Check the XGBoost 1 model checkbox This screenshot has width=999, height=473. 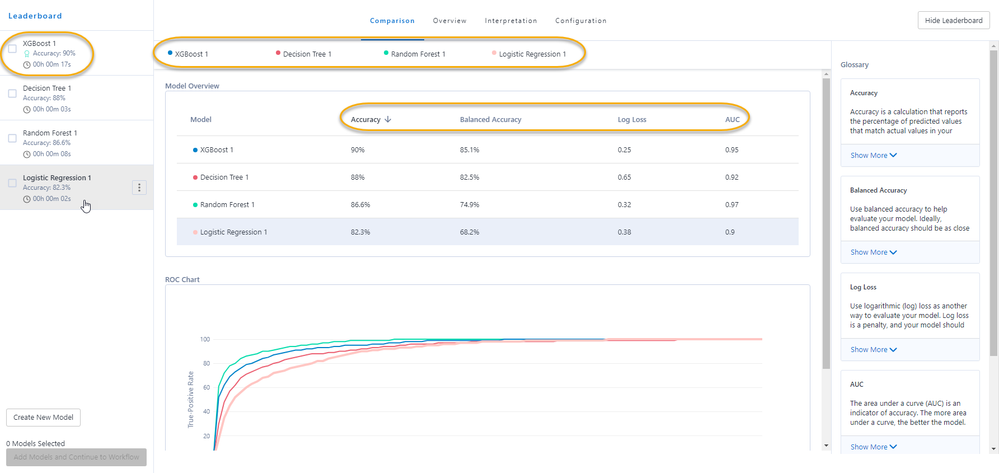[12, 48]
